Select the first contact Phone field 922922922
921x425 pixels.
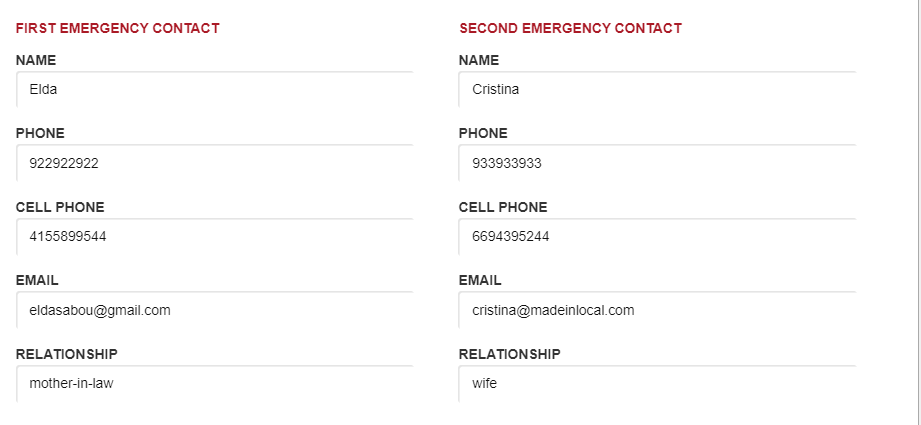(x=214, y=163)
